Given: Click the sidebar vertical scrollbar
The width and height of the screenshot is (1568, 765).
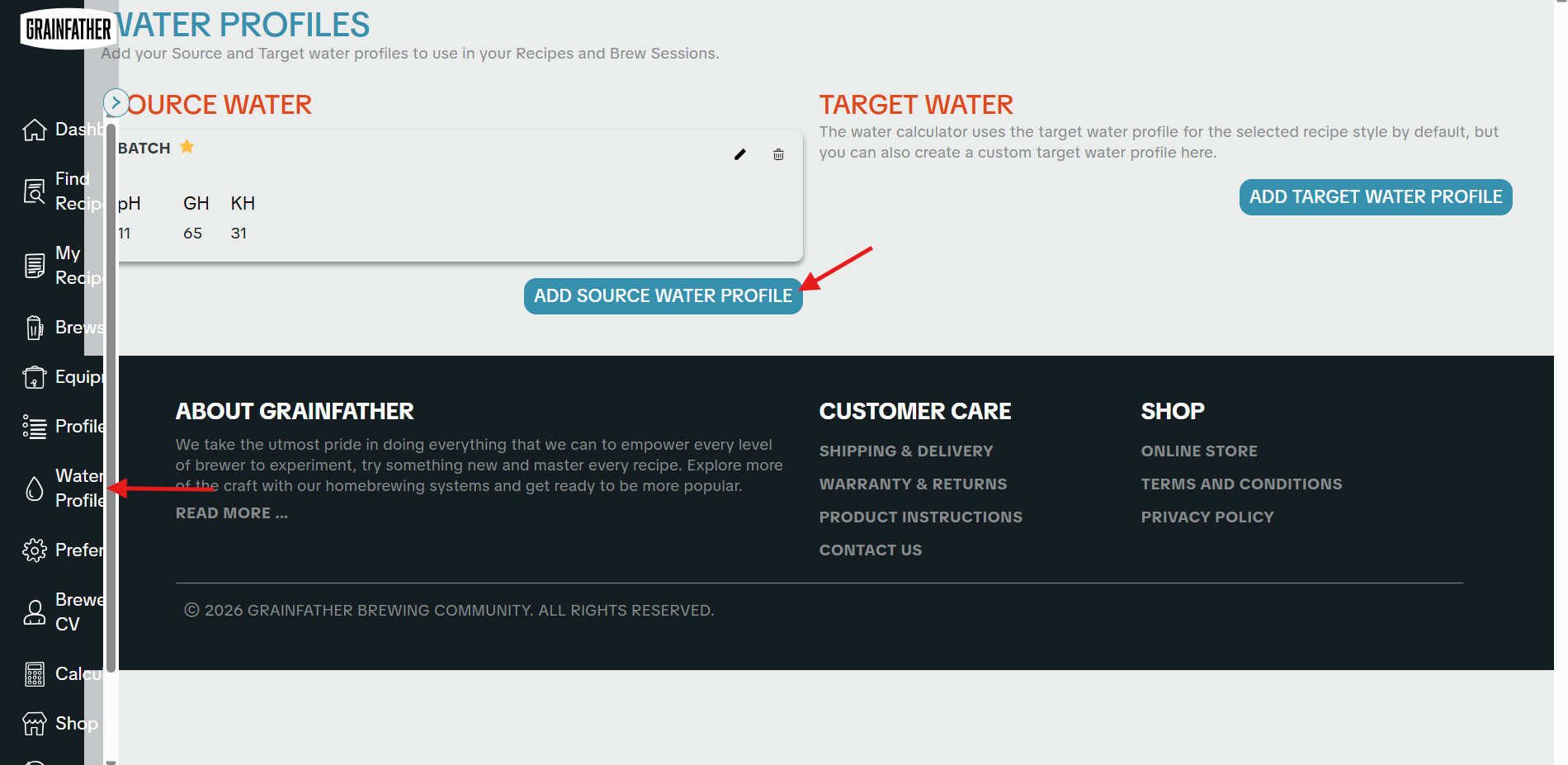Looking at the screenshot, I should coord(111,396).
